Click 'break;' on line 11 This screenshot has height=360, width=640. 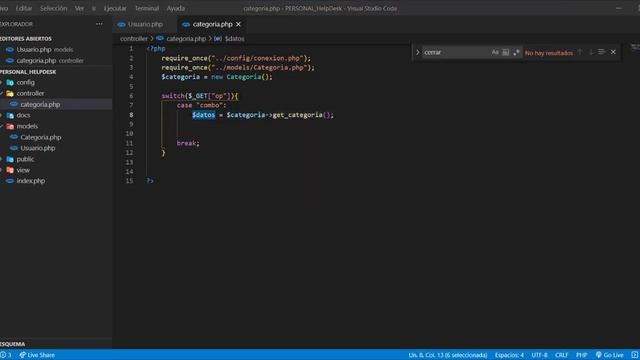coord(188,143)
